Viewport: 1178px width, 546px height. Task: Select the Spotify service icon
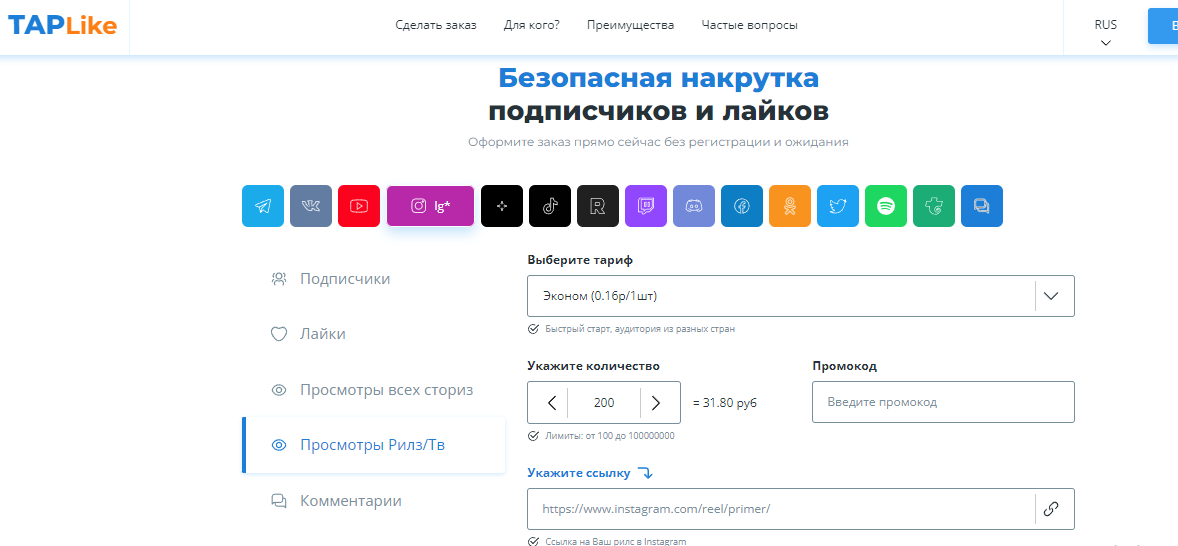point(887,206)
